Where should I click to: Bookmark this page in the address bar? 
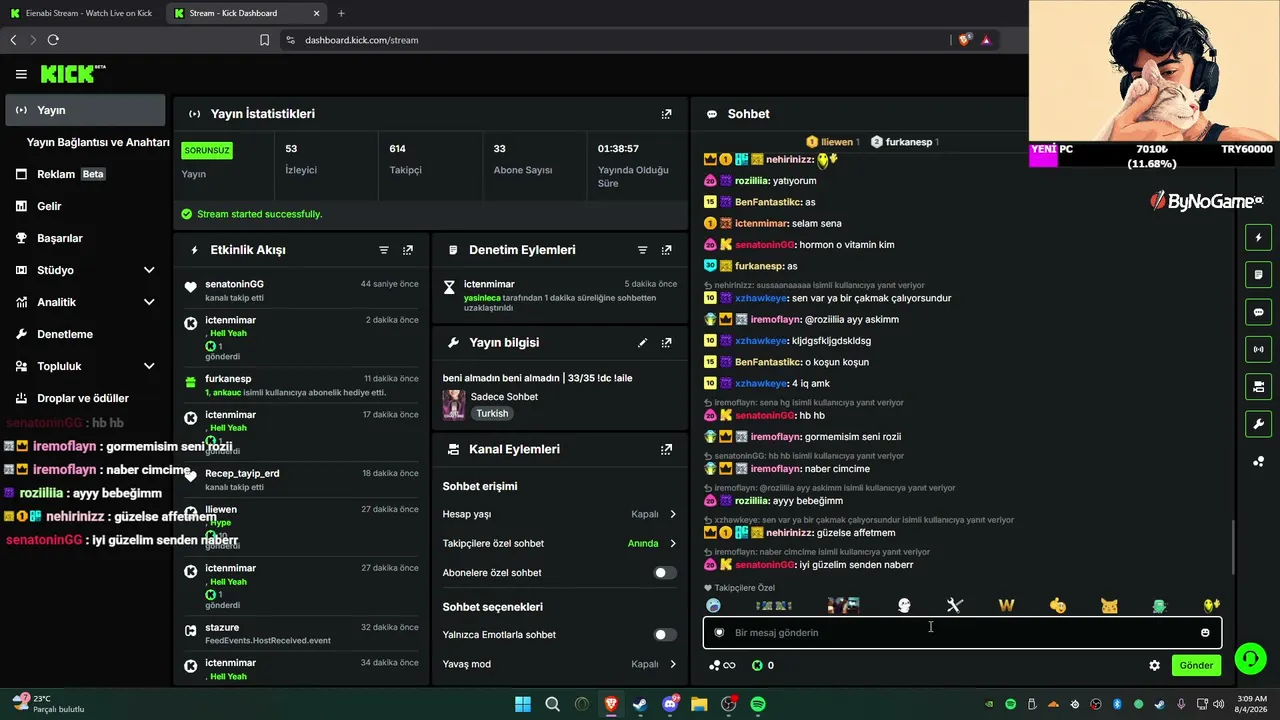pos(264,40)
